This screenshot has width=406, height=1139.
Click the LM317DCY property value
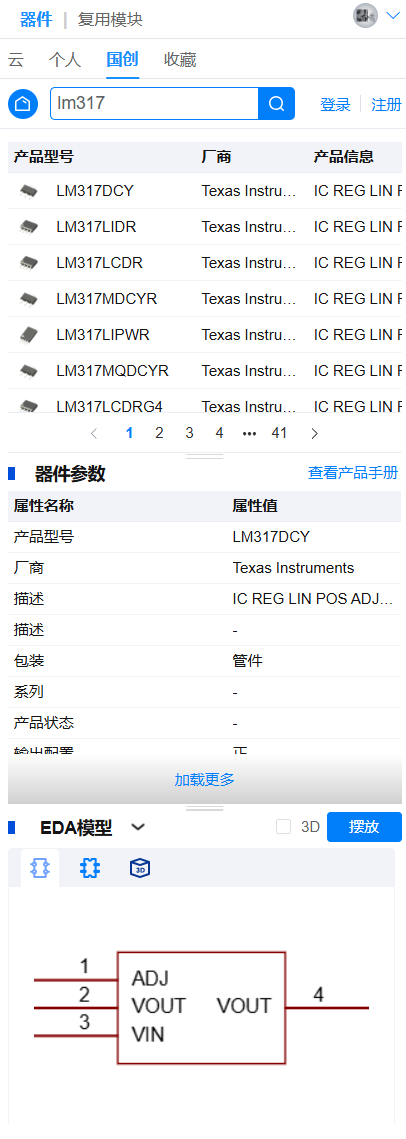(x=271, y=537)
